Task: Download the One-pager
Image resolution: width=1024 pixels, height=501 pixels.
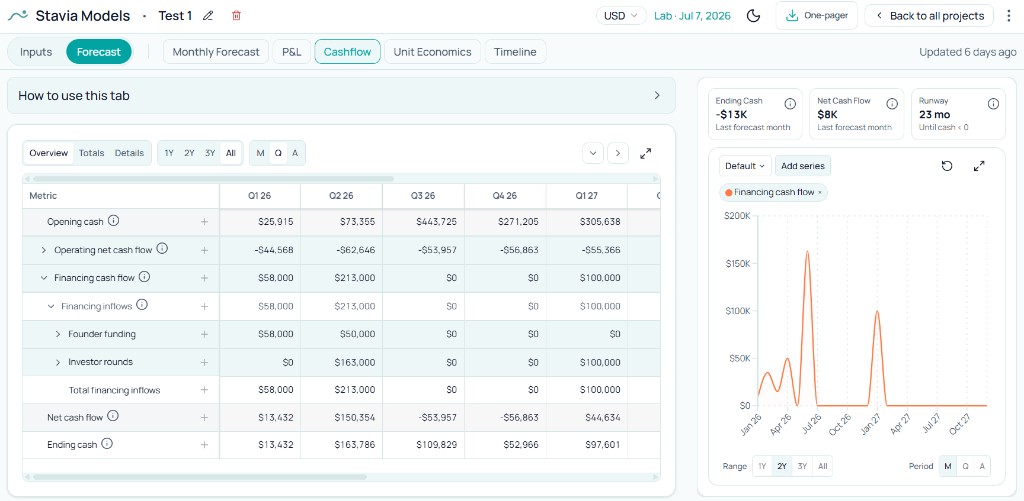Action: click(x=816, y=16)
